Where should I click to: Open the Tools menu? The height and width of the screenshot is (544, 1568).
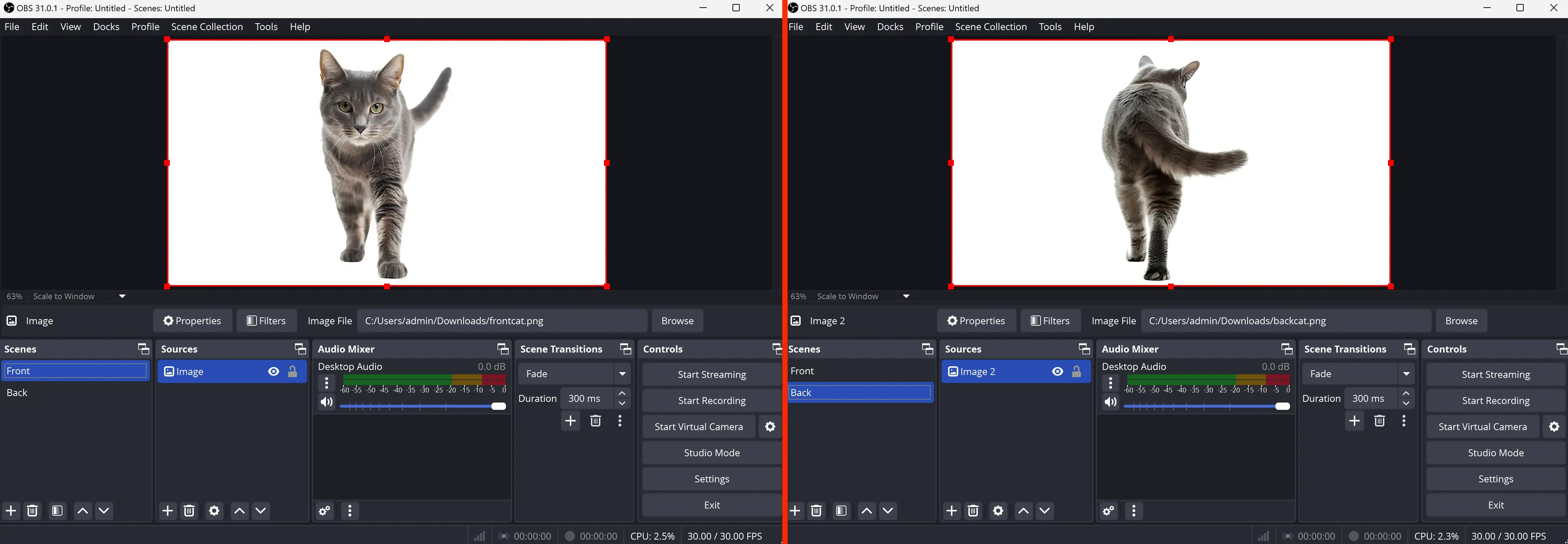click(x=266, y=27)
